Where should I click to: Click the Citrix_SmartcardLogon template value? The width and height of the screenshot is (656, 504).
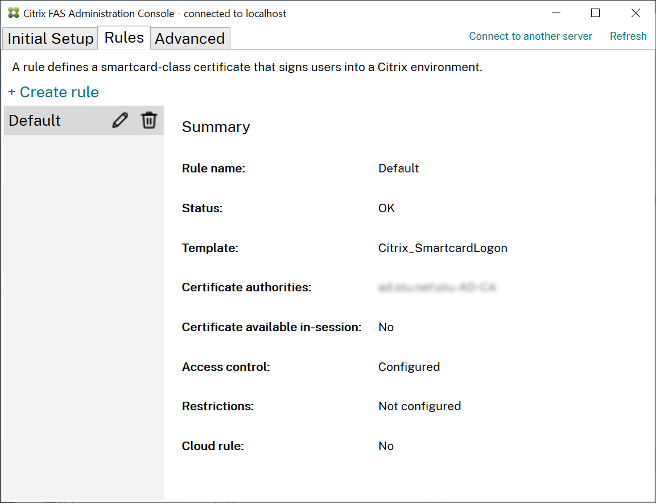[x=442, y=248]
